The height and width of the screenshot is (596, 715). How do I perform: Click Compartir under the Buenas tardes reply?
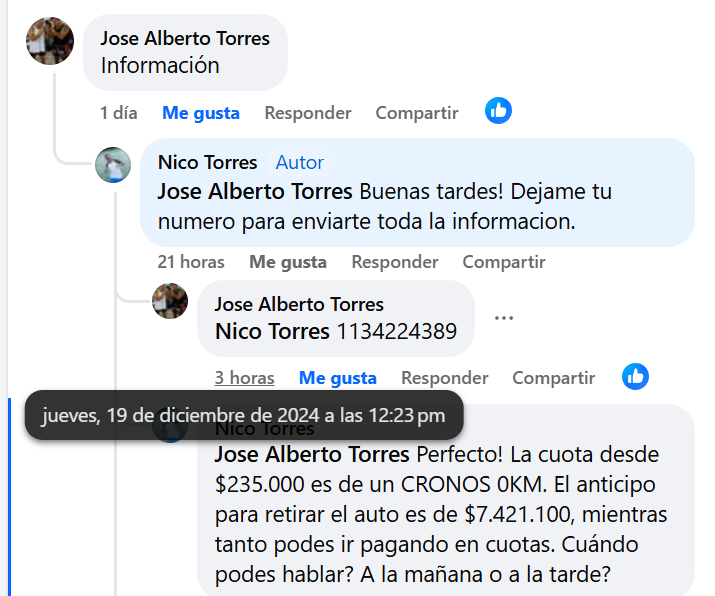(504, 262)
